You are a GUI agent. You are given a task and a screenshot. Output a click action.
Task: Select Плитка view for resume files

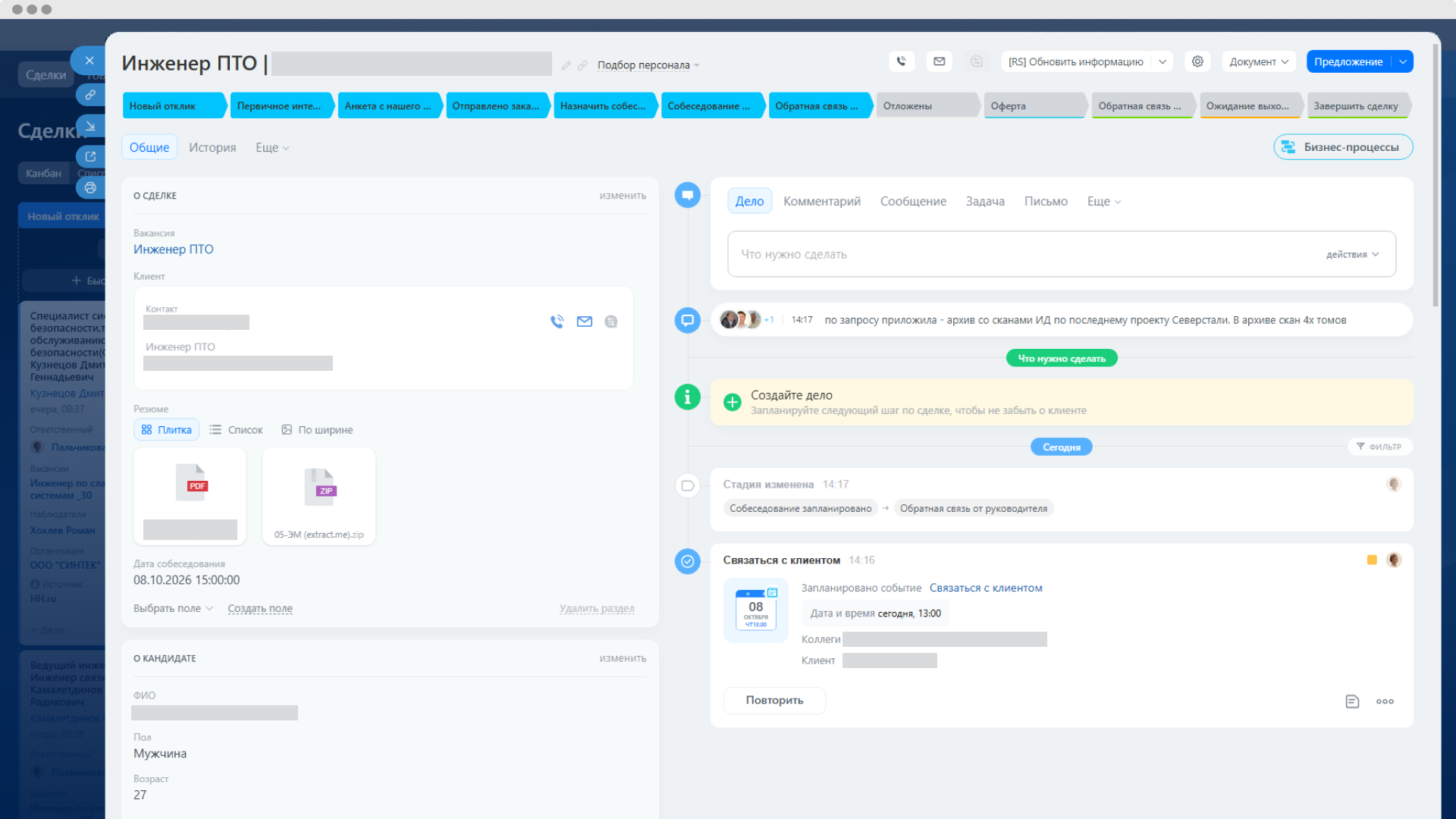click(x=167, y=430)
